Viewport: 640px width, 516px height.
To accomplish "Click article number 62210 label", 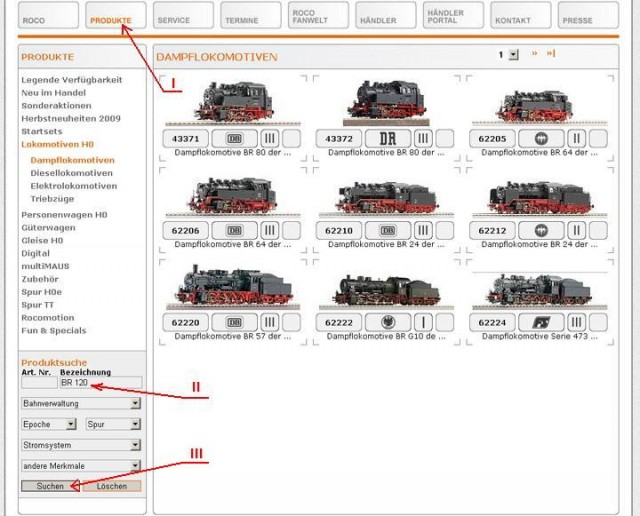I will (339, 231).
